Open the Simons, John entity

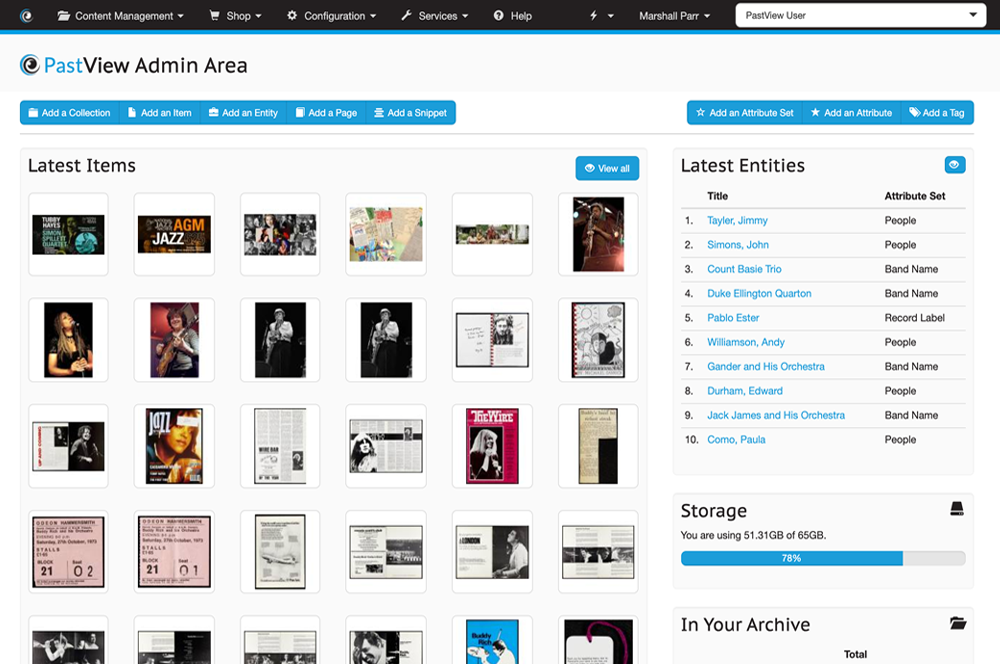coord(738,244)
